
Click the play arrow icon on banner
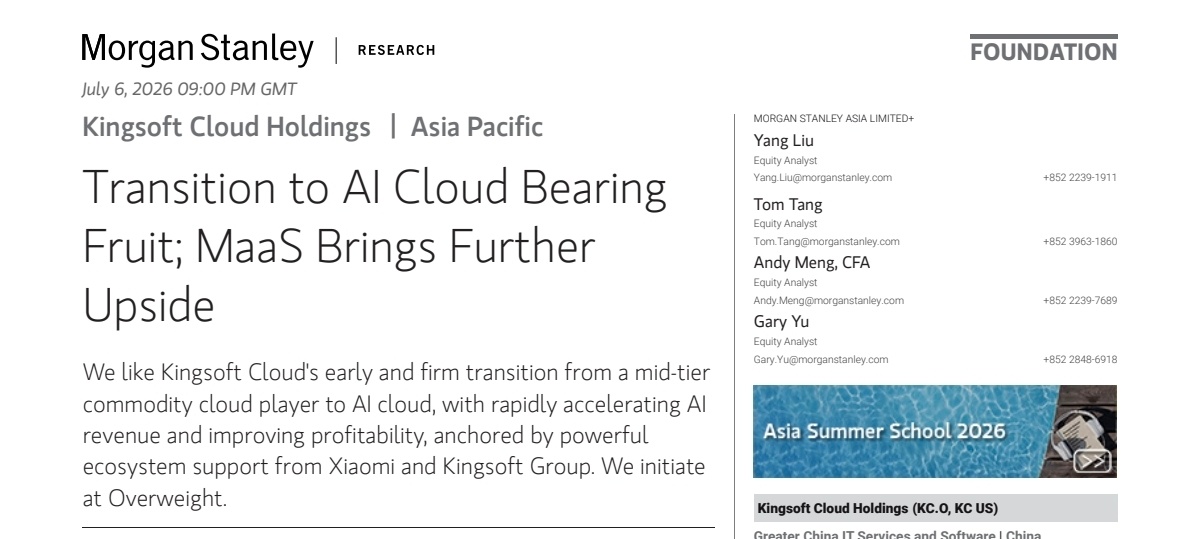click(x=1092, y=461)
